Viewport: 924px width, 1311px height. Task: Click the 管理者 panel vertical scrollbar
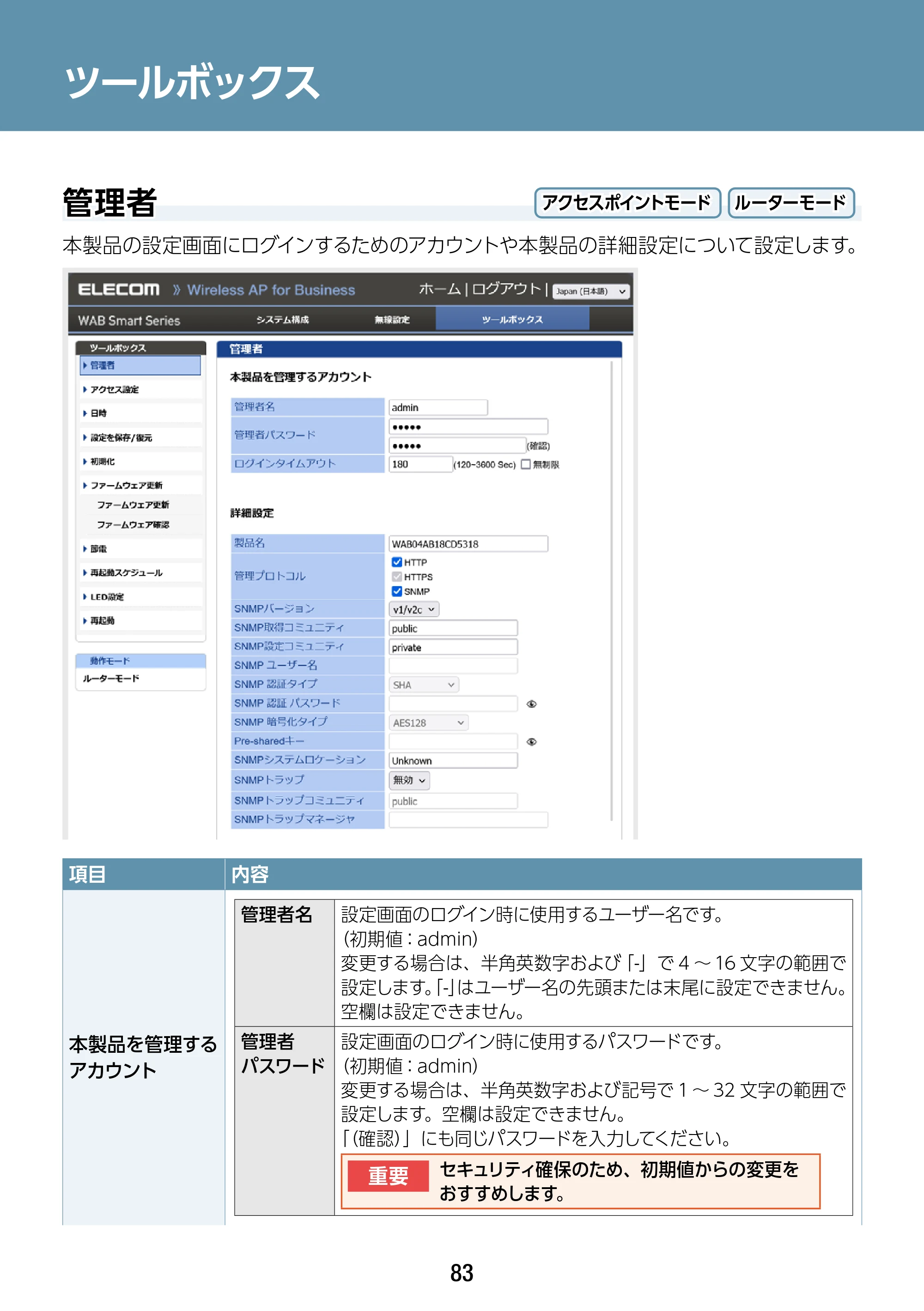612,590
